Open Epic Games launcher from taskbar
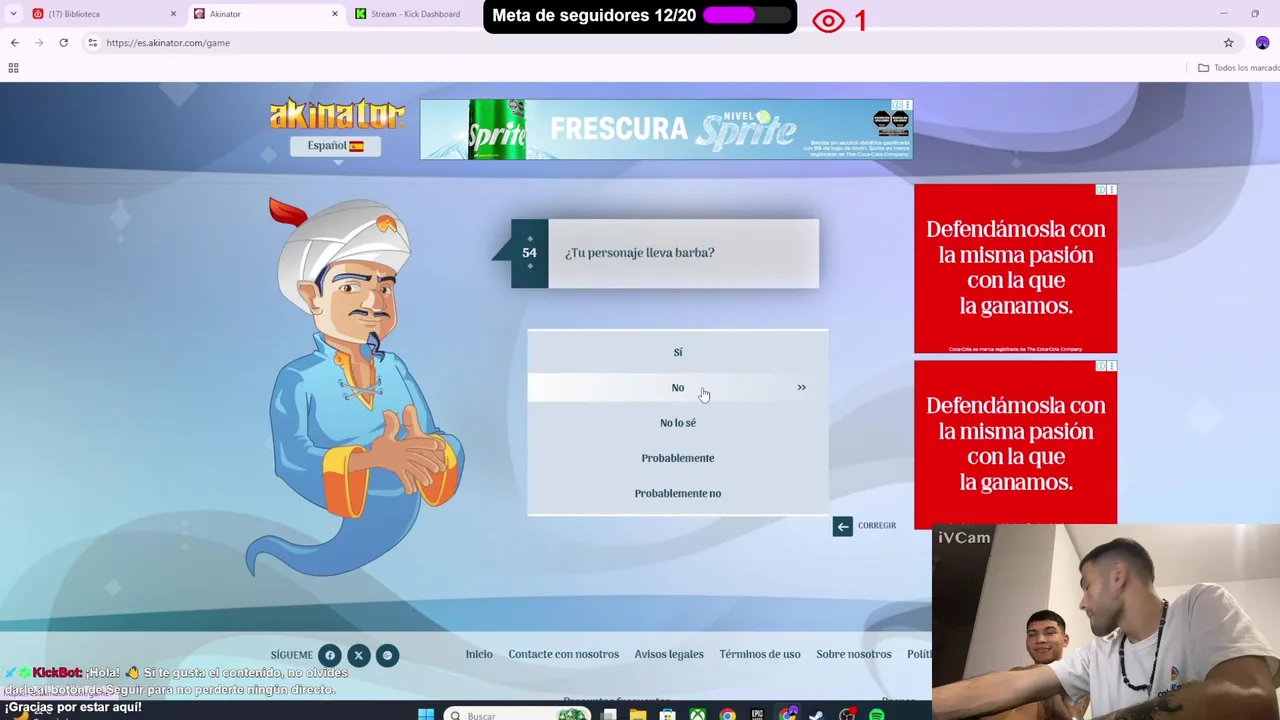1280x720 pixels. tap(757, 715)
